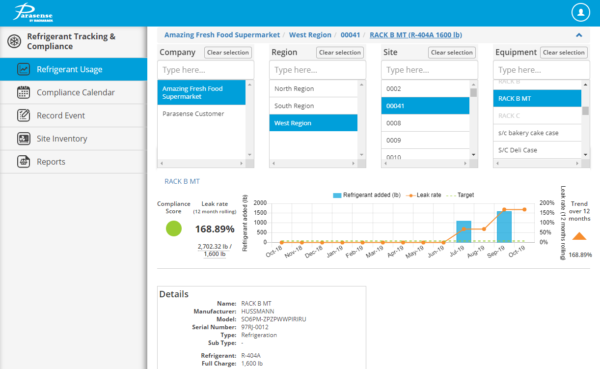The image size is (600, 369).
Task: Open Refrigerant Usage menu item
Action: point(73,69)
